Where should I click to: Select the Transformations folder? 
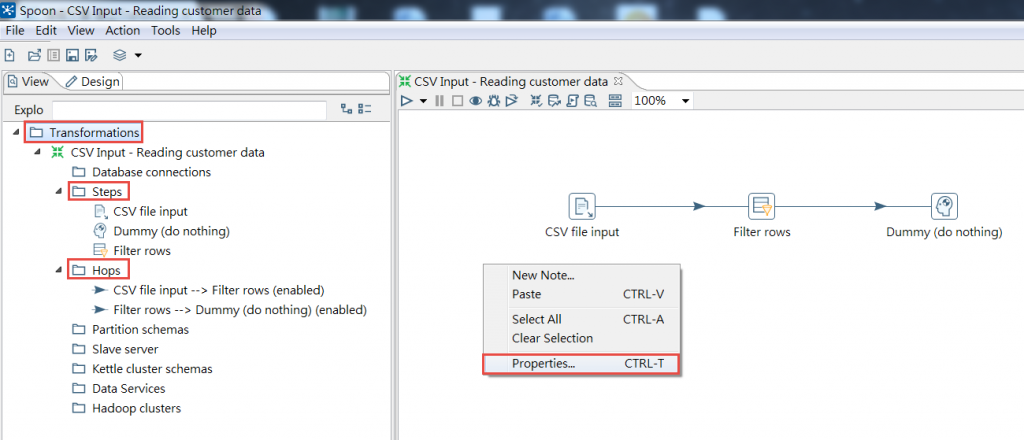(x=84, y=133)
